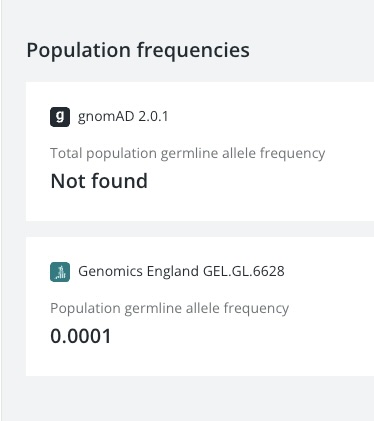The image size is (374, 421).
Task: Select the Population frequencies heading
Action: (138, 51)
